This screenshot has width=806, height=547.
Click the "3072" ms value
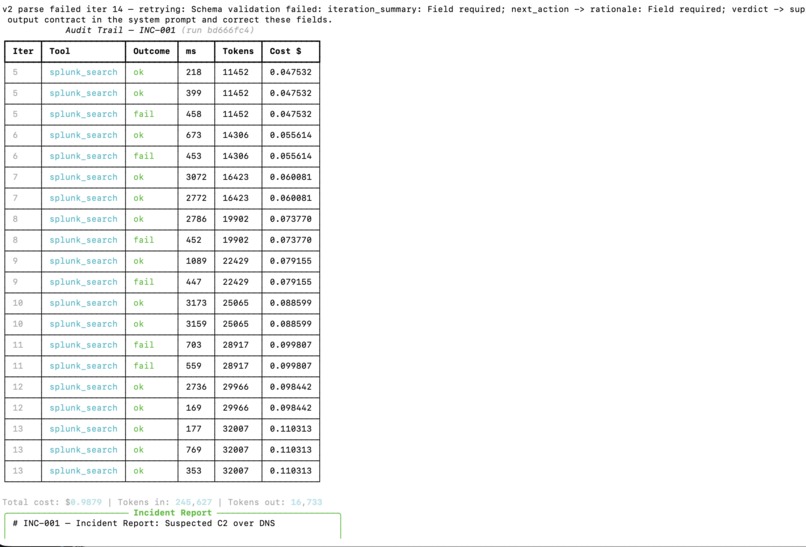(196, 177)
